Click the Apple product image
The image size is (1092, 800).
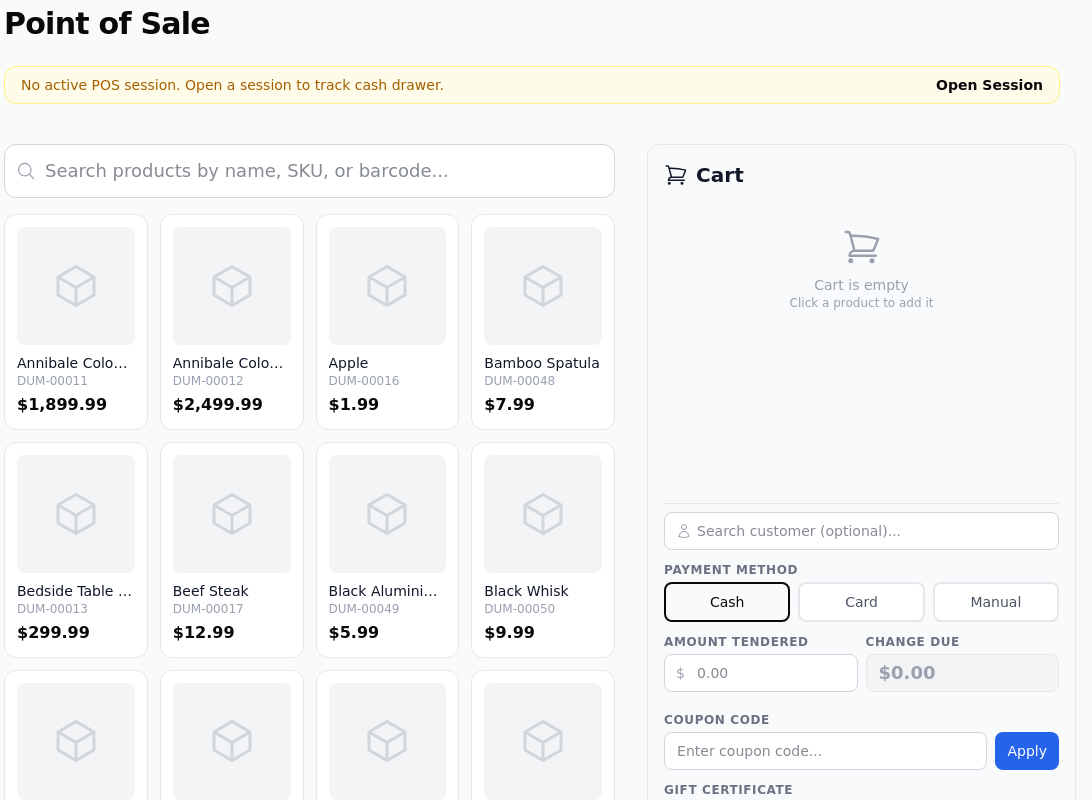[x=387, y=286]
